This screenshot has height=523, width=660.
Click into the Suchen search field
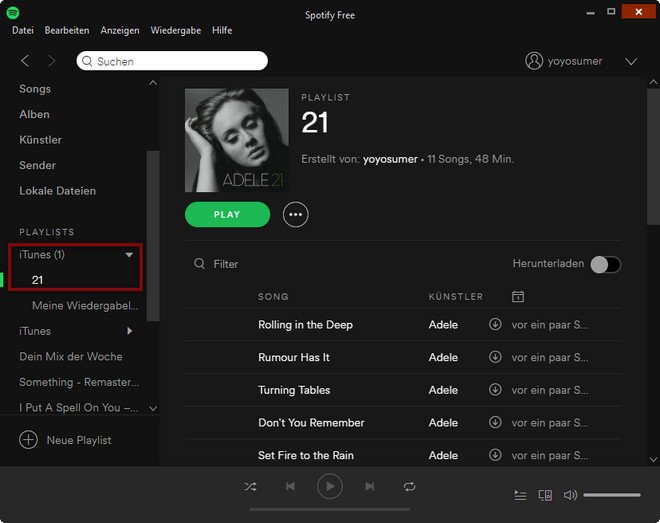click(172, 61)
